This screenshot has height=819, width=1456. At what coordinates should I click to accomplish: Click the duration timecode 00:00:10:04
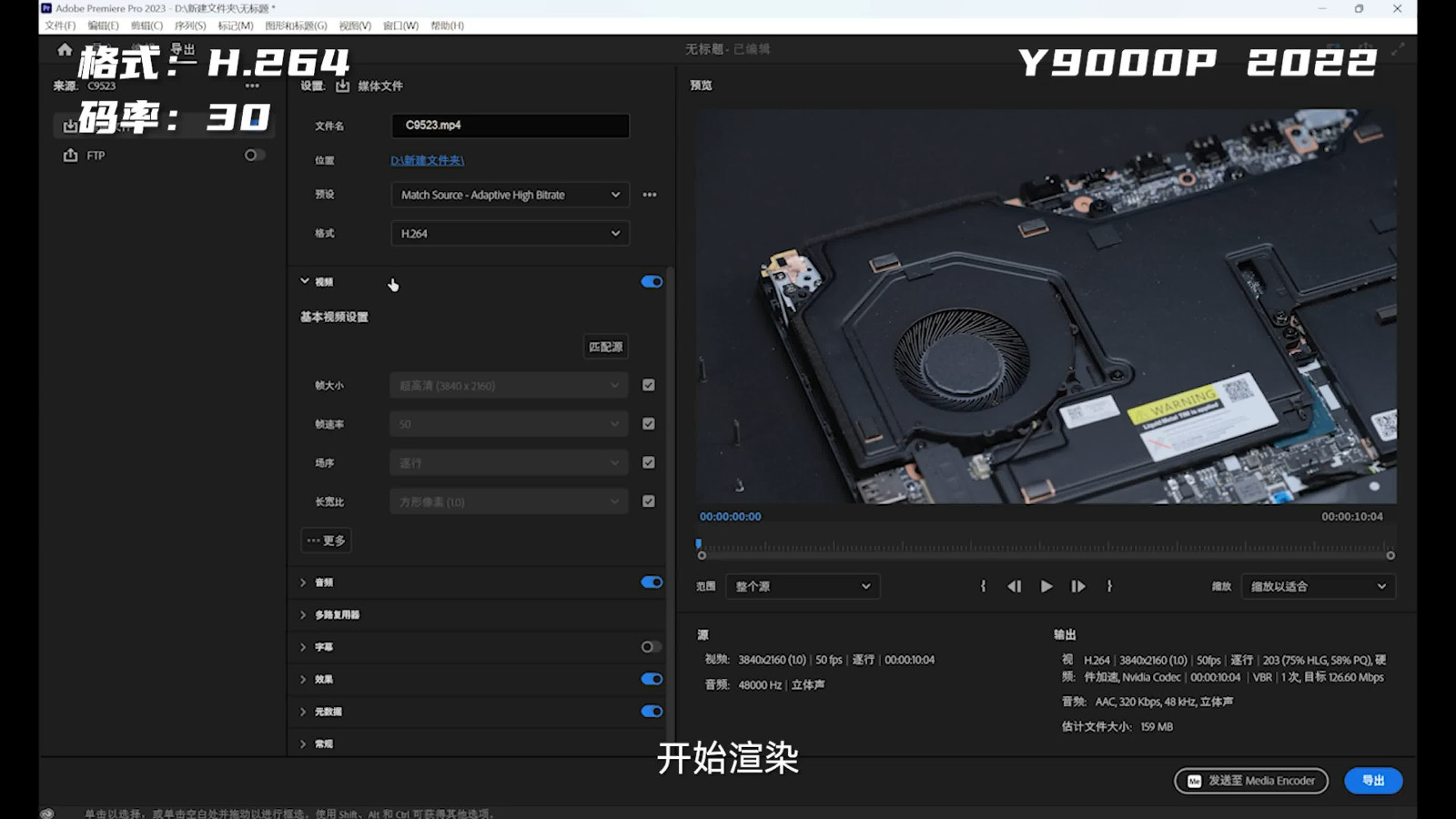1352,517
